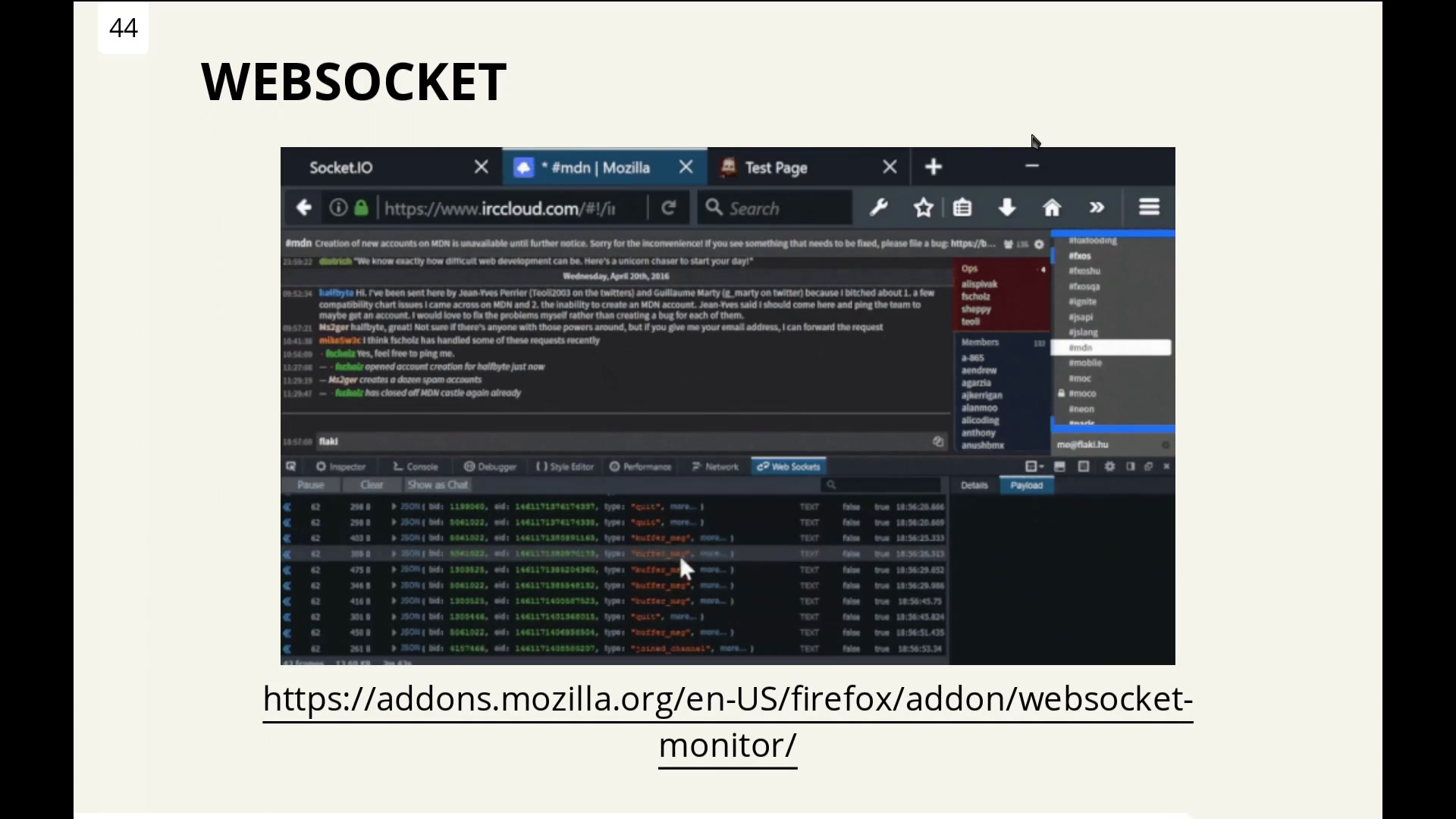1456x819 pixels.
Task: Click member ajkerrigan in list
Action: tap(982, 396)
